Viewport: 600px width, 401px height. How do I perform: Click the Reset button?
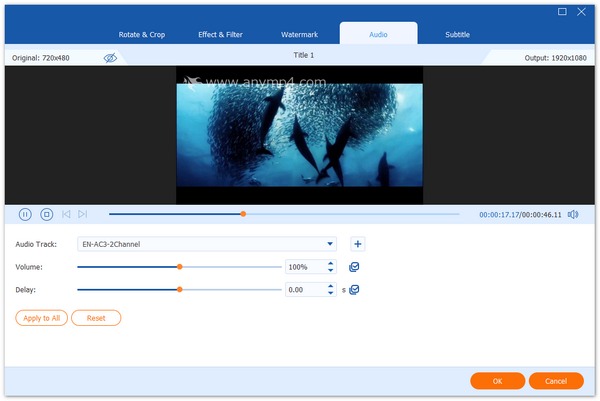point(96,318)
